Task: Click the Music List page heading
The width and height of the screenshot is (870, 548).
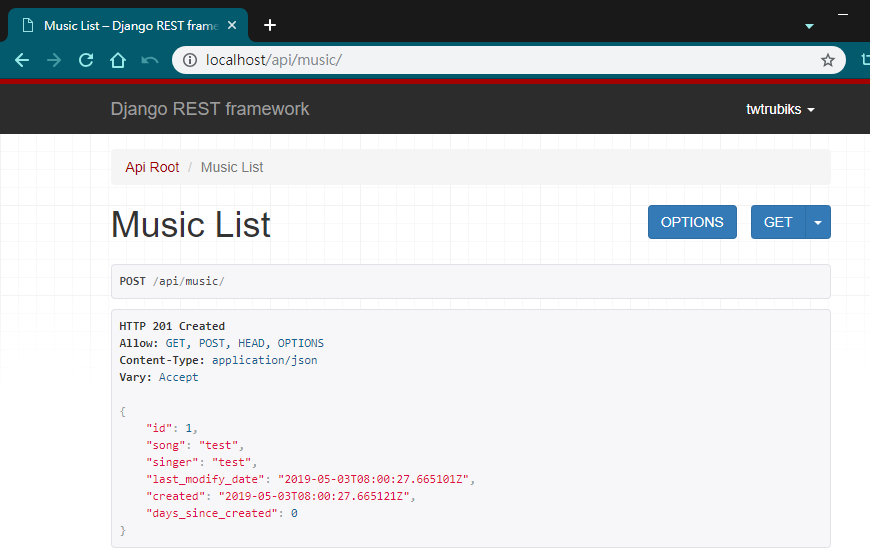Action: click(191, 225)
